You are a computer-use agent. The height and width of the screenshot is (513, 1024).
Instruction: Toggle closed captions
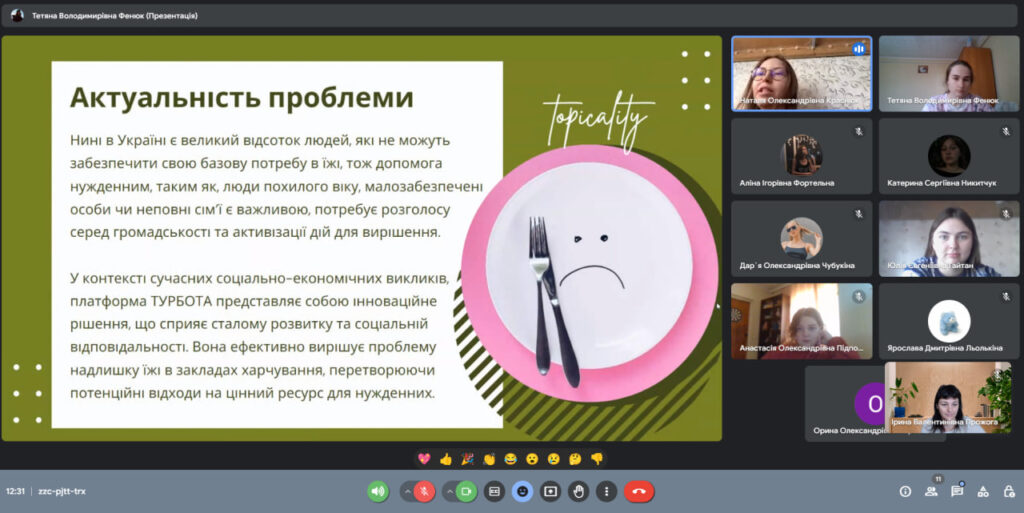pyautogui.click(x=494, y=491)
